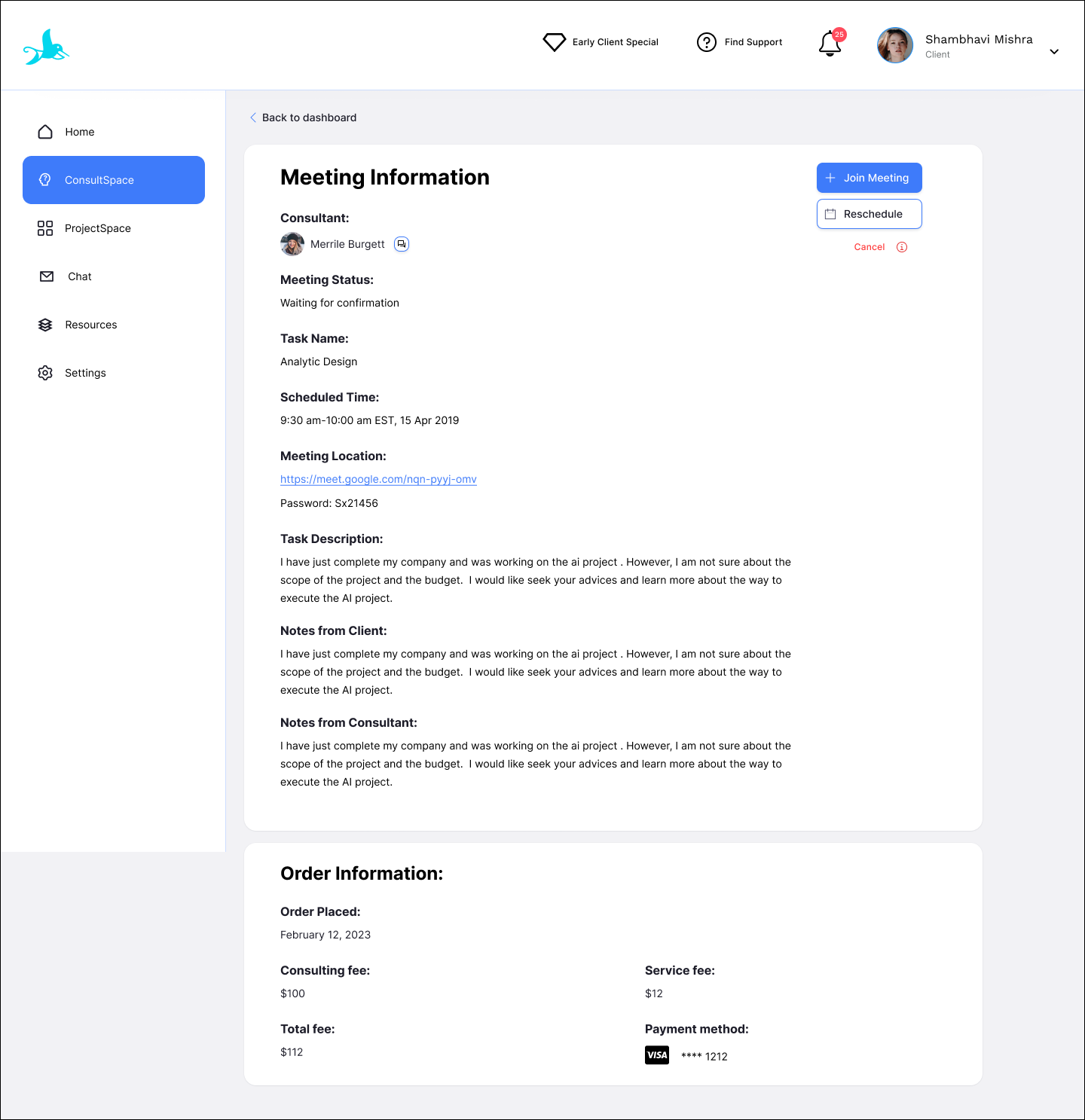Click February 12, 2023 order date
This screenshot has width=1085, height=1120.
[x=325, y=935]
